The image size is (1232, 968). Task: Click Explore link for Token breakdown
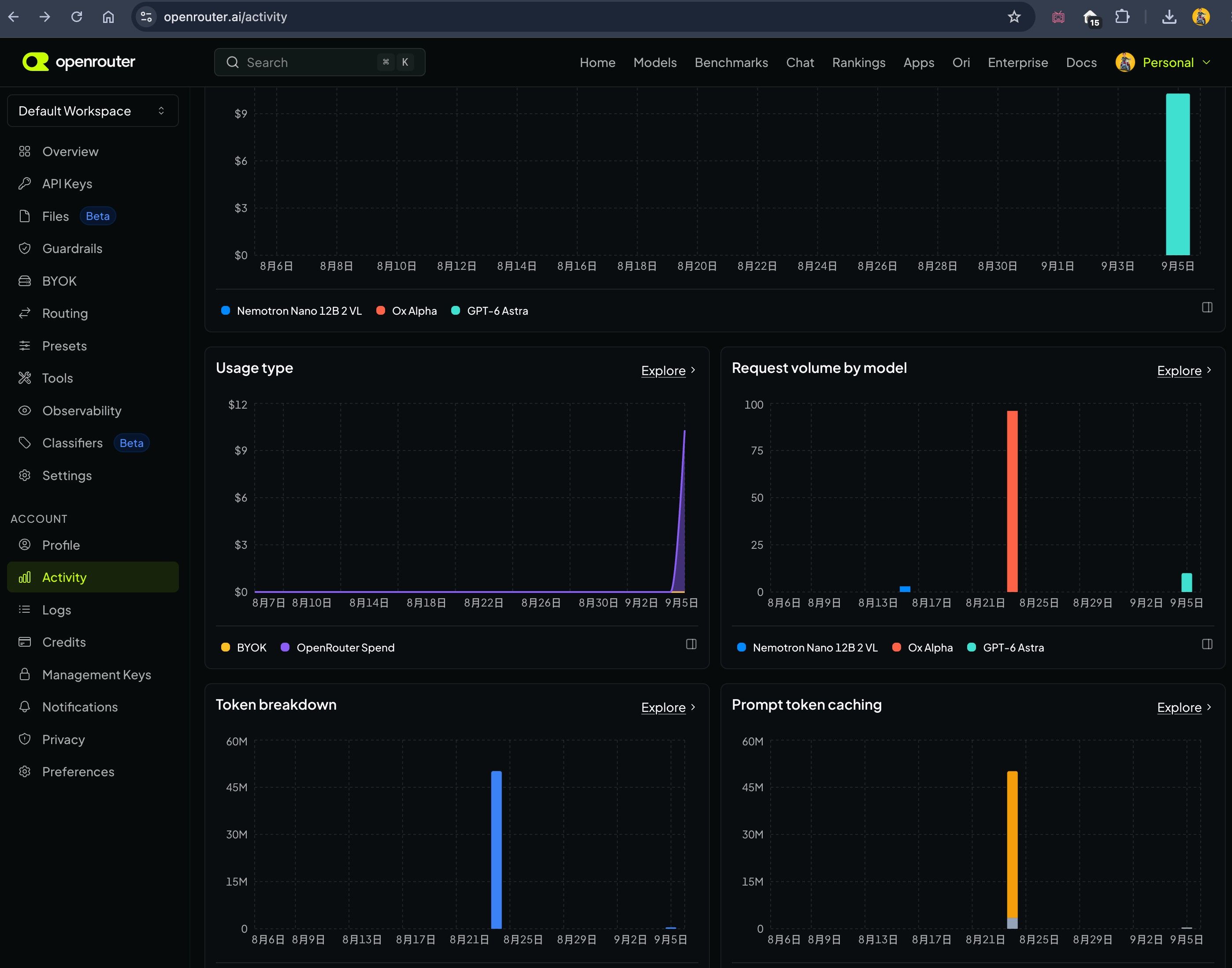pos(668,707)
